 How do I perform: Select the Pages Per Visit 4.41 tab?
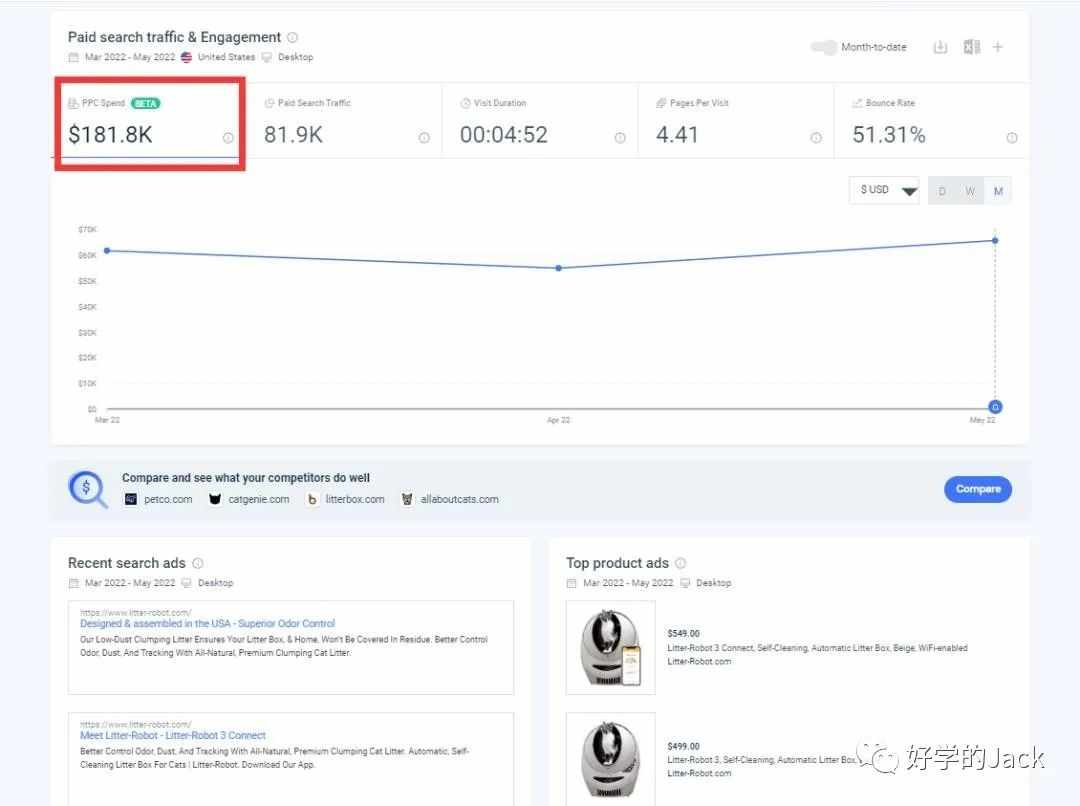pyautogui.click(x=736, y=121)
